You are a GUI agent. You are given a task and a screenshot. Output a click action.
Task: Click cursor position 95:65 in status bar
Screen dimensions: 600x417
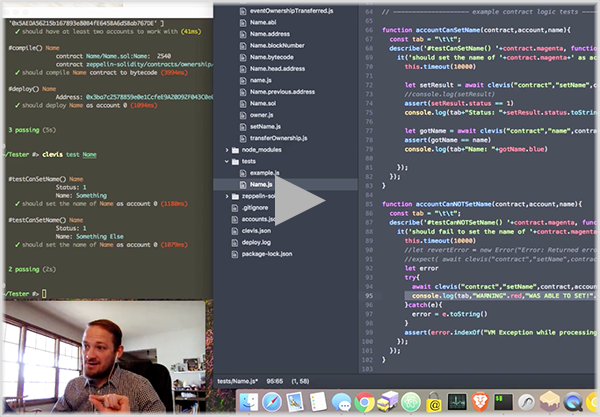(x=275, y=381)
